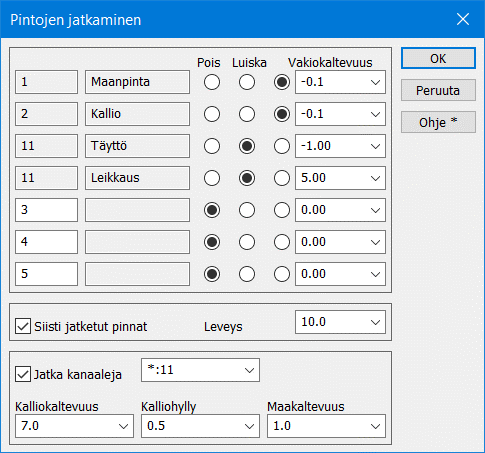Select Luiska radio for Kallio row
This screenshot has height=453, width=485.
[x=247, y=114]
